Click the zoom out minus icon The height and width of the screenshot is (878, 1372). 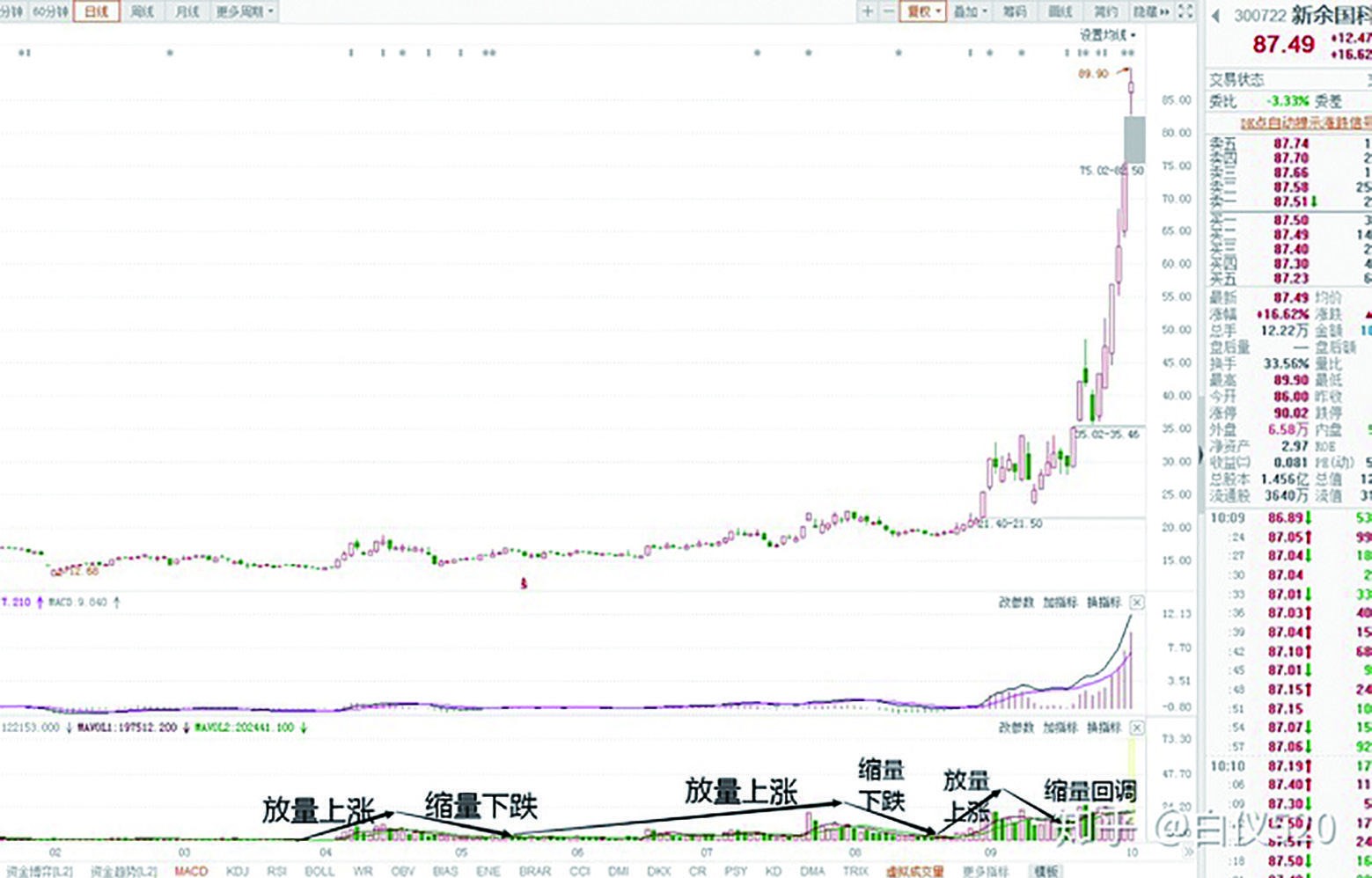coord(888,11)
